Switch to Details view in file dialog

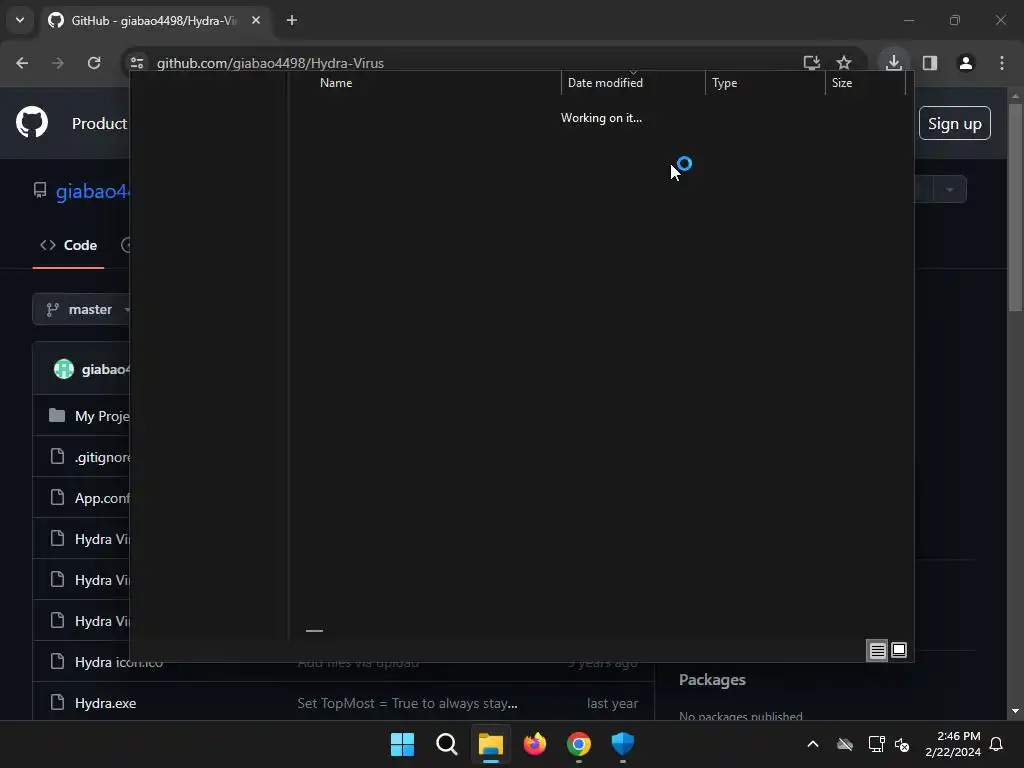coord(877,650)
